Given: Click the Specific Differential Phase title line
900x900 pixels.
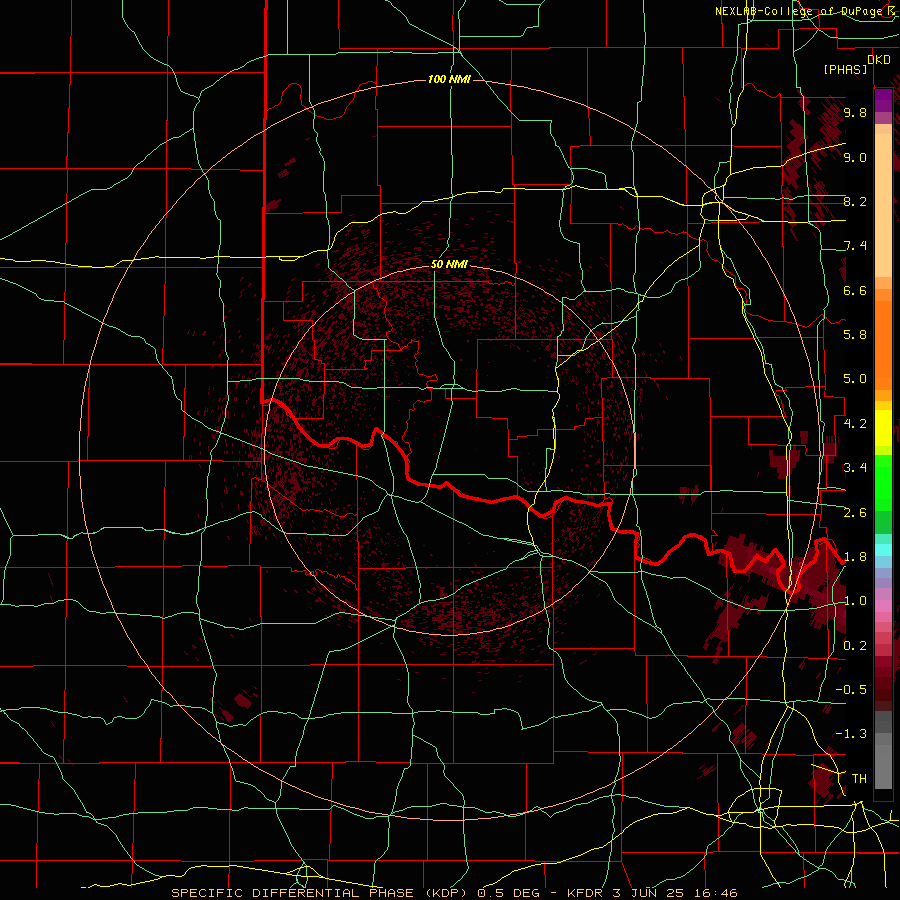Looking at the screenshot, I should click(x=454, y=893).
